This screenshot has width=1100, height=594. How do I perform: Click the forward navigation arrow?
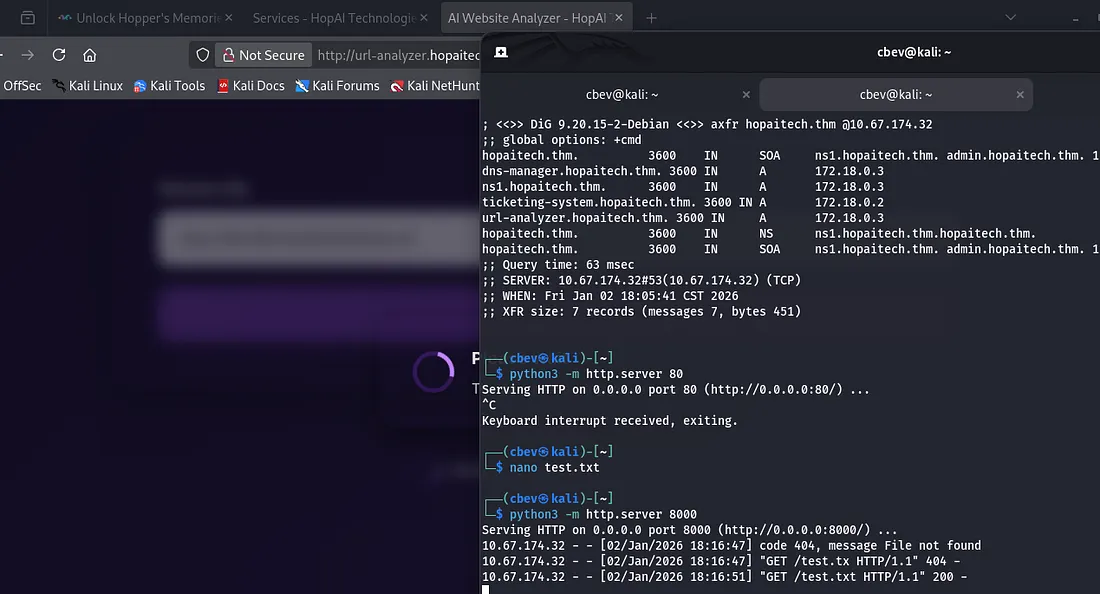coord(27,55)
